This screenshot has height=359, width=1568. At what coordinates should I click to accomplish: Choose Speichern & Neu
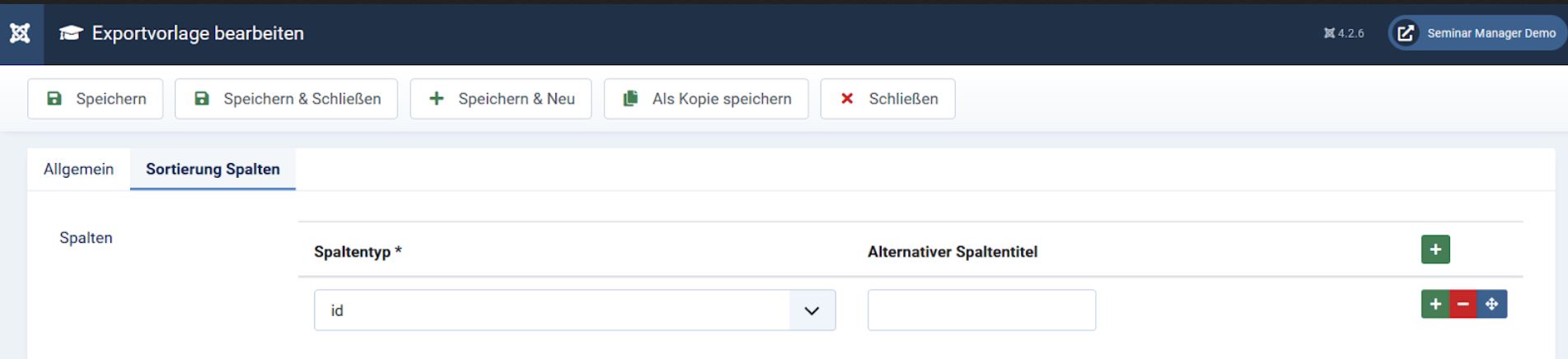[x=500, y=99]
